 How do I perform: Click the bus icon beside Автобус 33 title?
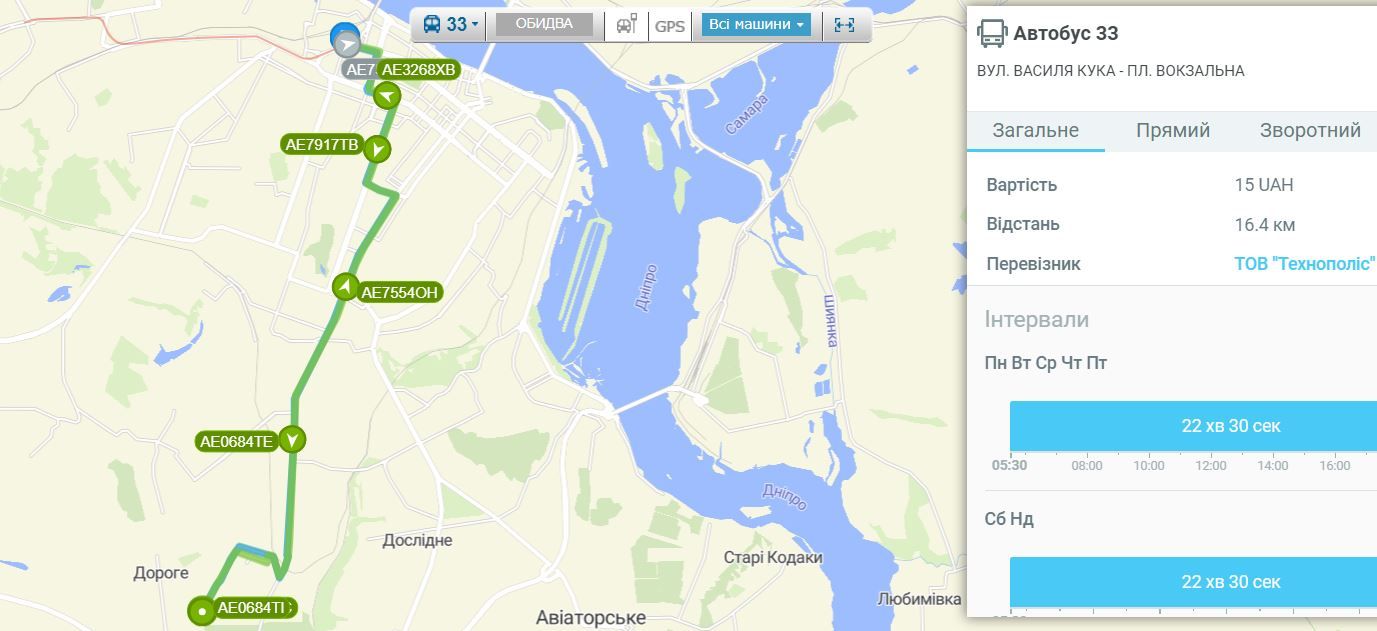pos(992,33)
